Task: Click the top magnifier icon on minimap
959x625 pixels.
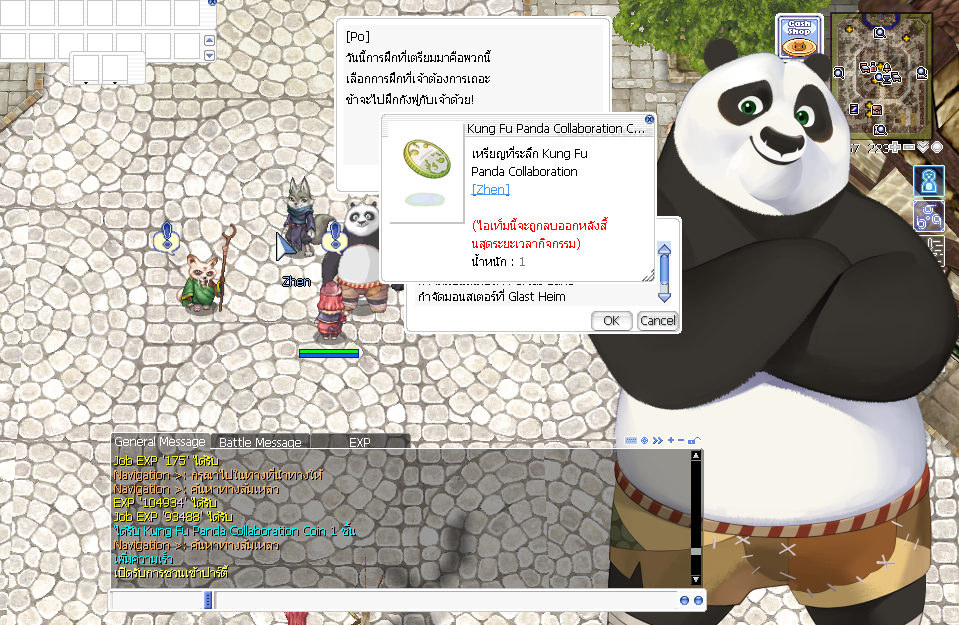Action: tap(879, 33)
